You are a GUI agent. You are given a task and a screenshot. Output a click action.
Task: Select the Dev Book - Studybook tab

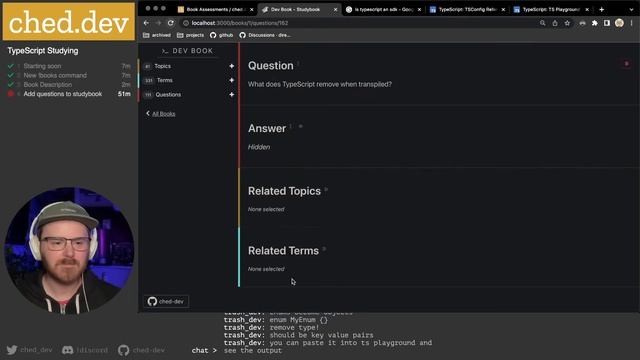point(296,9)
